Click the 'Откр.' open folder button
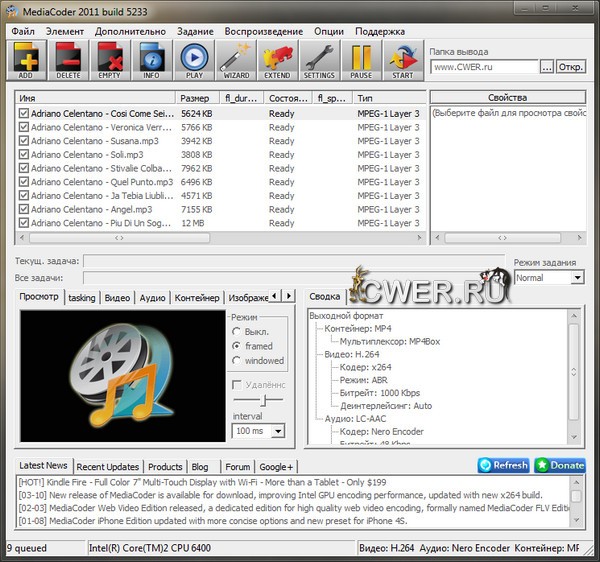Image resolution: width=600 pixels, height=562 pixels. pos(571,67)
